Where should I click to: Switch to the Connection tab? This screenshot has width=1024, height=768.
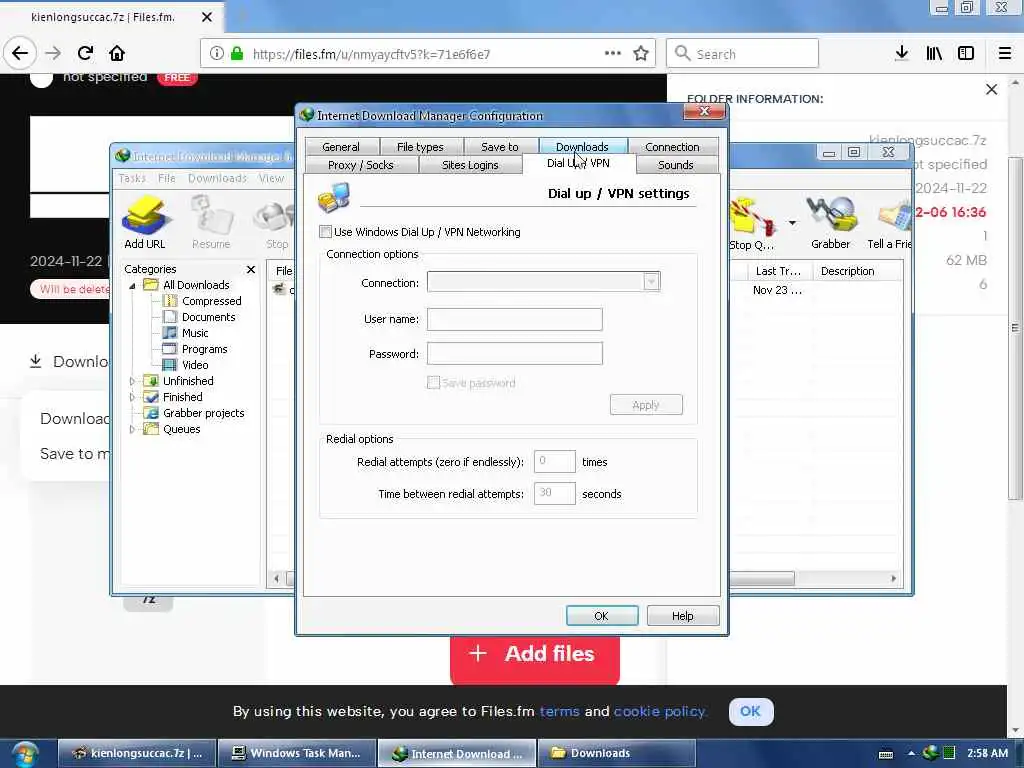(x=672, y=147)
